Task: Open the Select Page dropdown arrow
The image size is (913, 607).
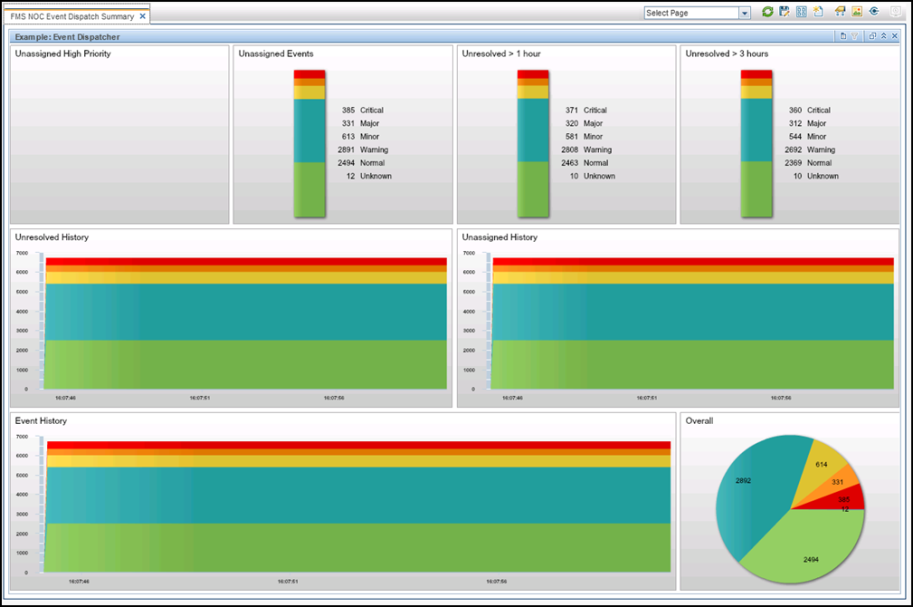Action: 744,13
